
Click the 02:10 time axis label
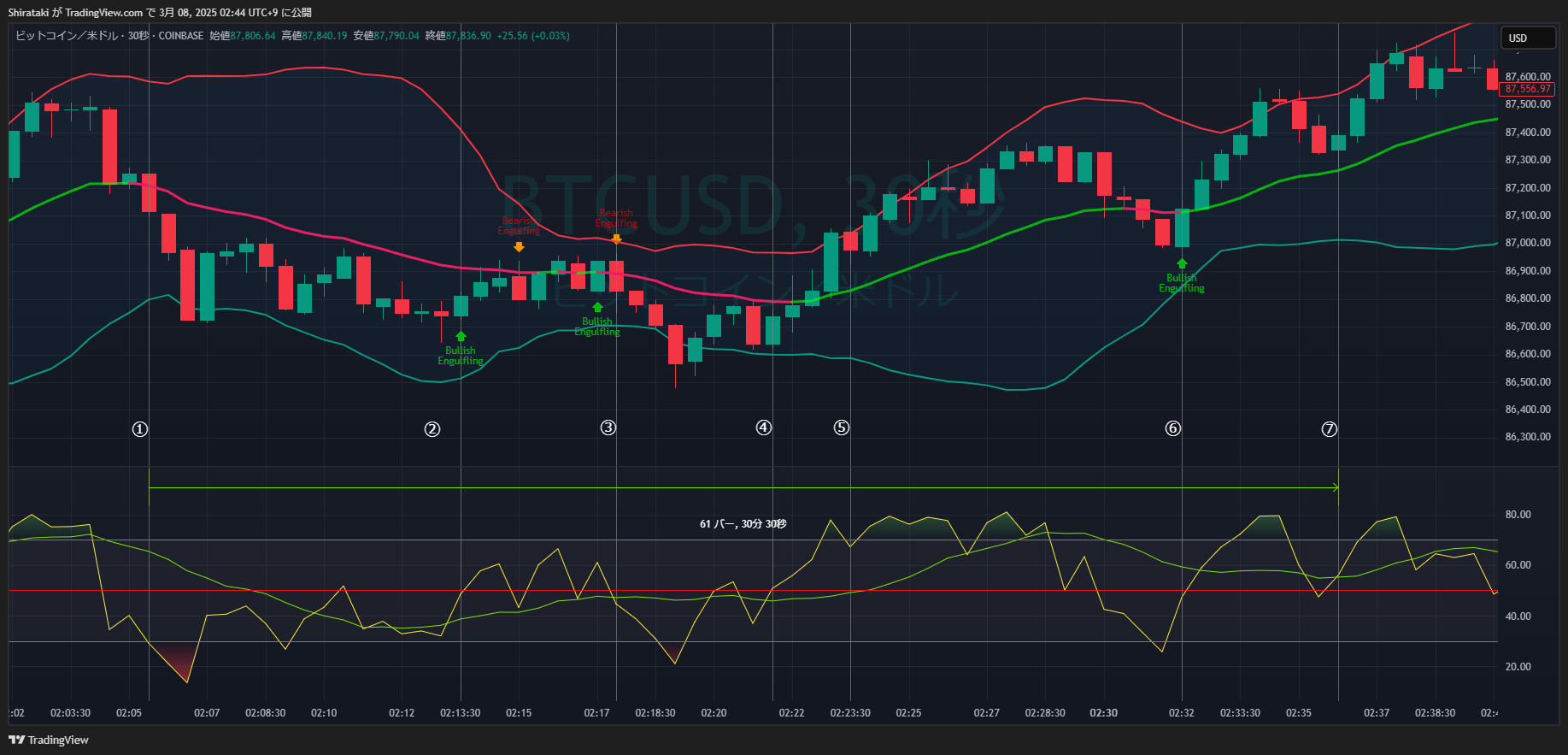coord(324,713)
